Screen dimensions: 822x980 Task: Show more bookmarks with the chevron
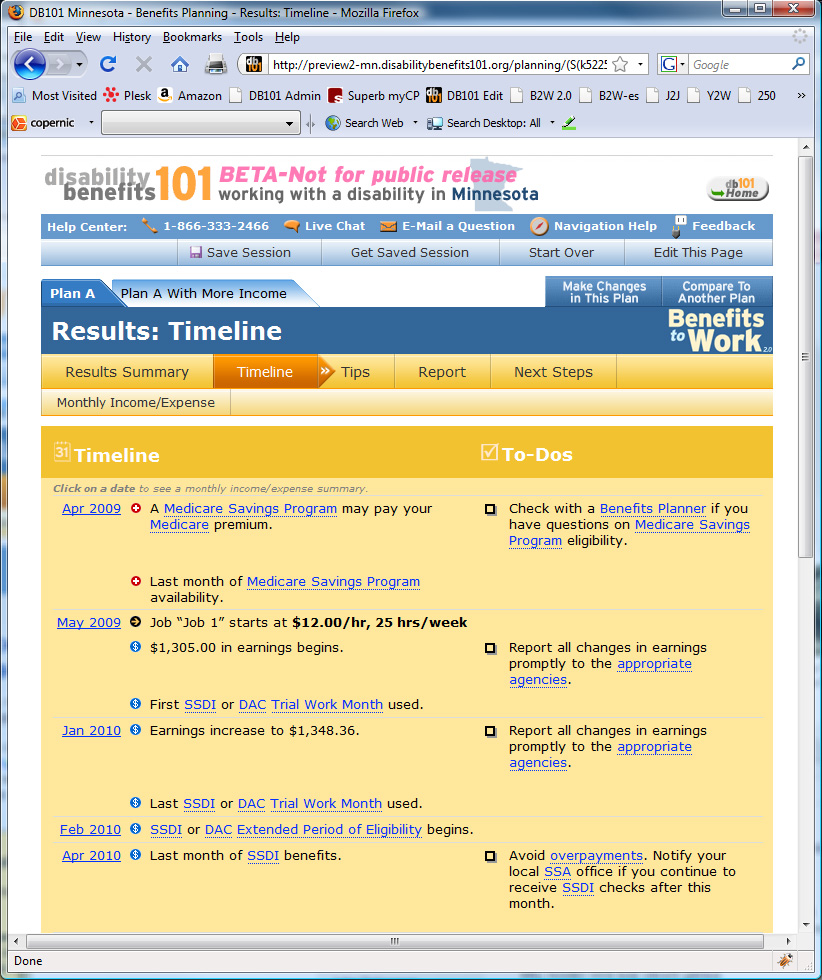click(x=801, y=95)
